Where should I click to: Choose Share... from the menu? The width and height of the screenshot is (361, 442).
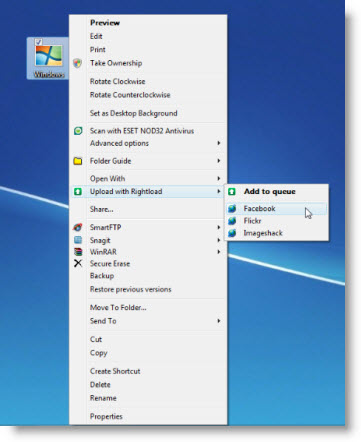[x=101, y=209]
